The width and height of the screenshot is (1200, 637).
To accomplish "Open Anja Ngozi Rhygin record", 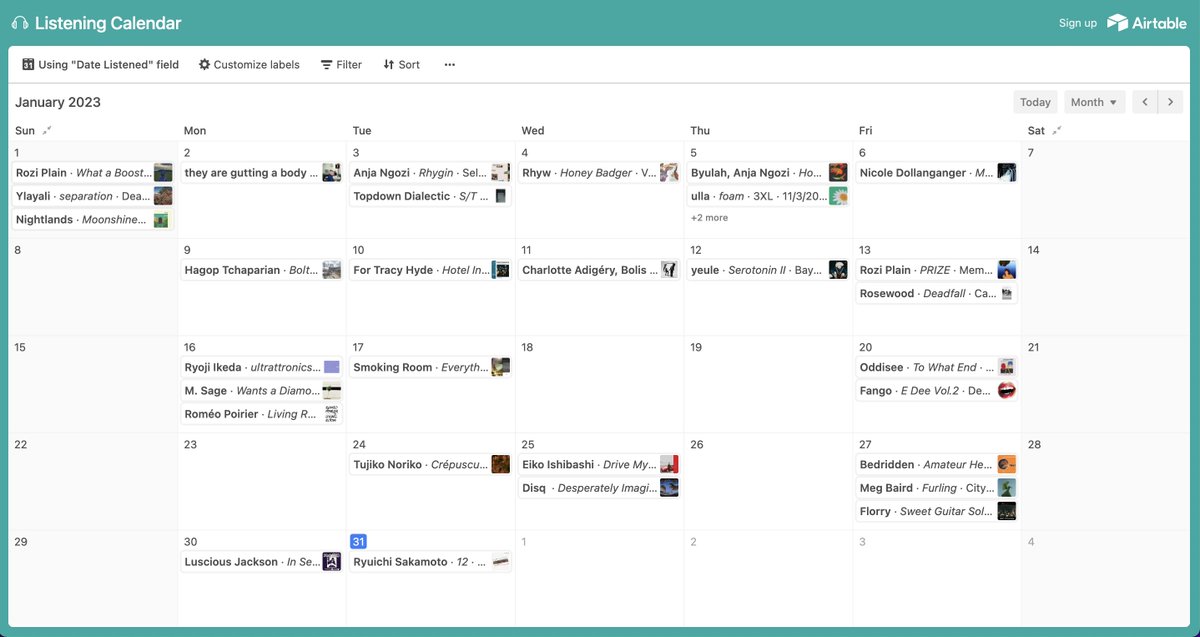I will click(x=431, y=173).
